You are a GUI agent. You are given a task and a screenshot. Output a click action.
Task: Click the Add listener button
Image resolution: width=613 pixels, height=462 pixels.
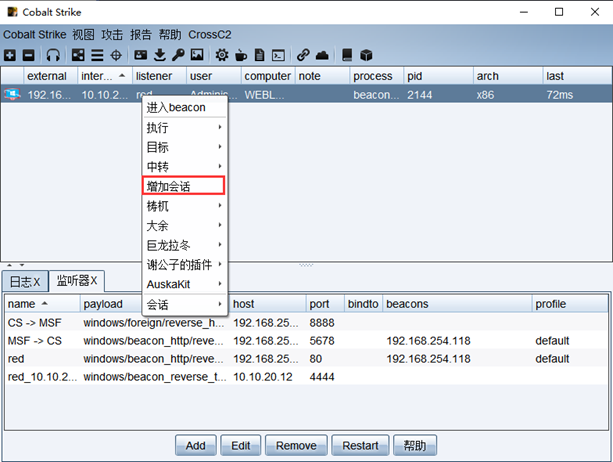(x=195, y=446)
